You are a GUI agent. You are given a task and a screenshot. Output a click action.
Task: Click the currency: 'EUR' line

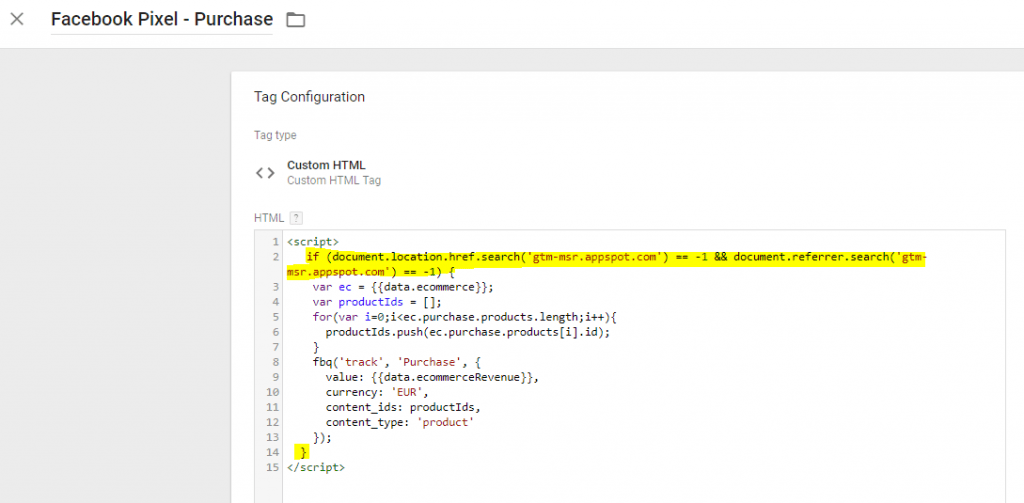(376, 392)
